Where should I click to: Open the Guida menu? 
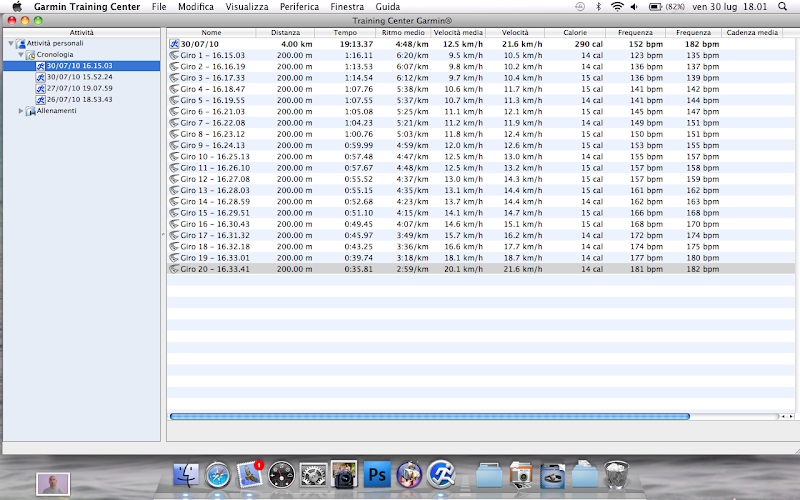pos(388,7)
